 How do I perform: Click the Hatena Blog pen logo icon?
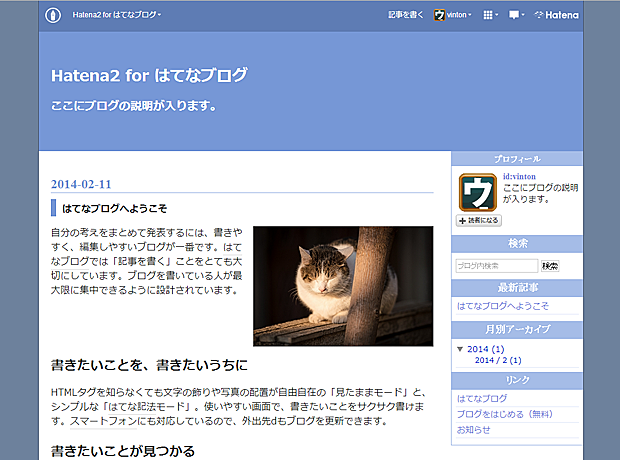click(x=53, y=15)
